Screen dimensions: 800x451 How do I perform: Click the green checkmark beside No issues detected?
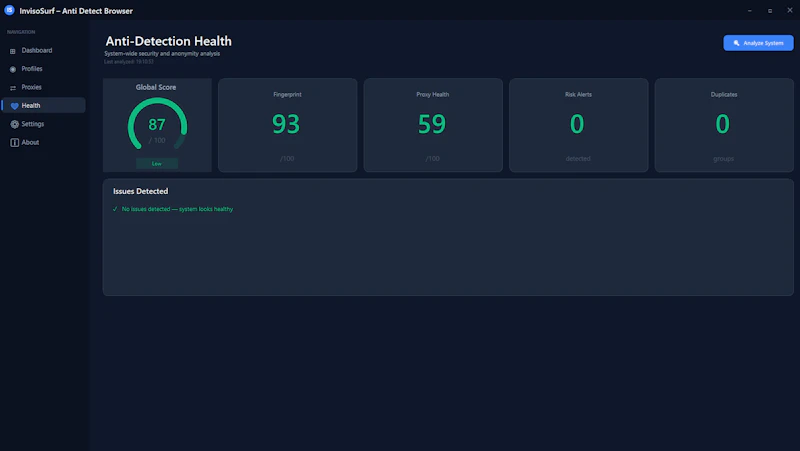(115, 209)
